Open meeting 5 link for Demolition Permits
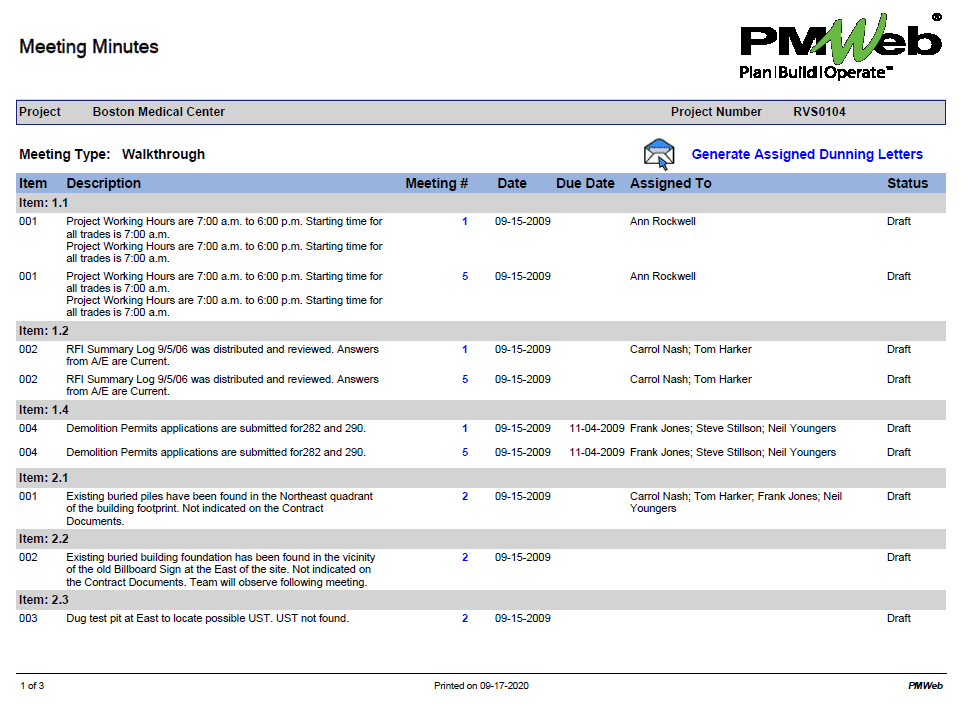Viewport: 965px width, 705px height. point(465,452)
